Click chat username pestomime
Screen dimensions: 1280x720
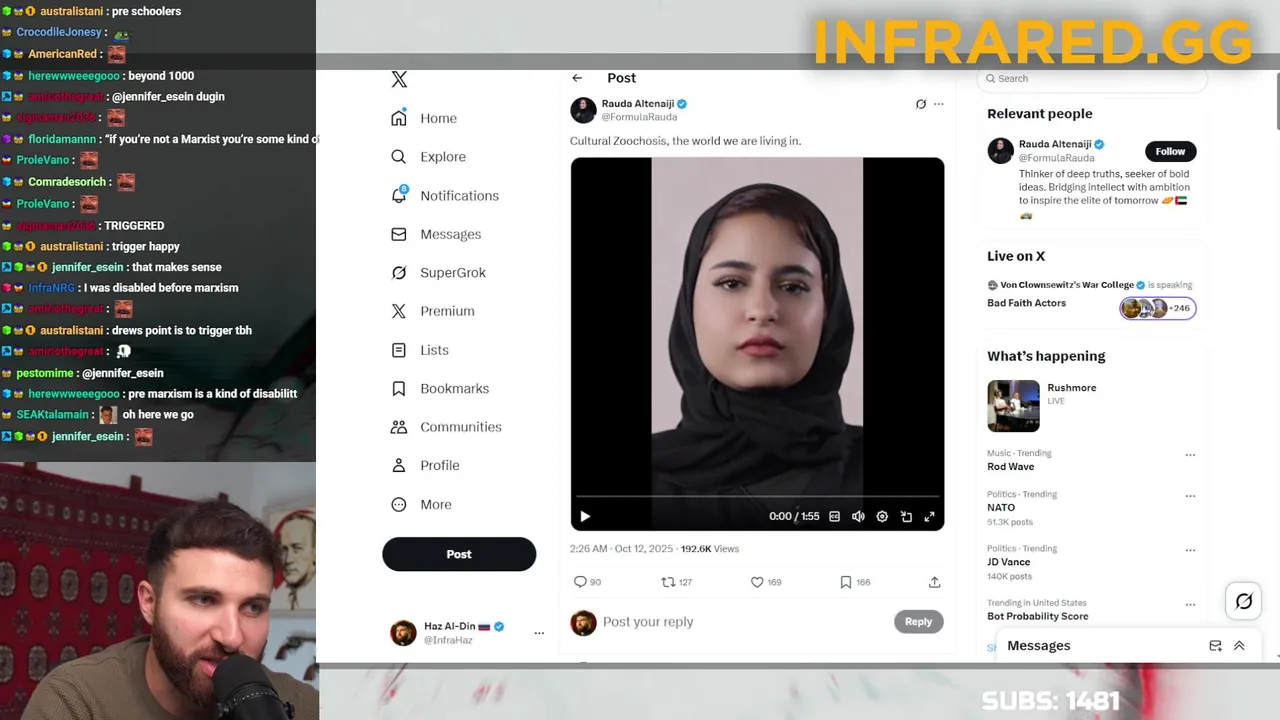[x=45, y=373]
